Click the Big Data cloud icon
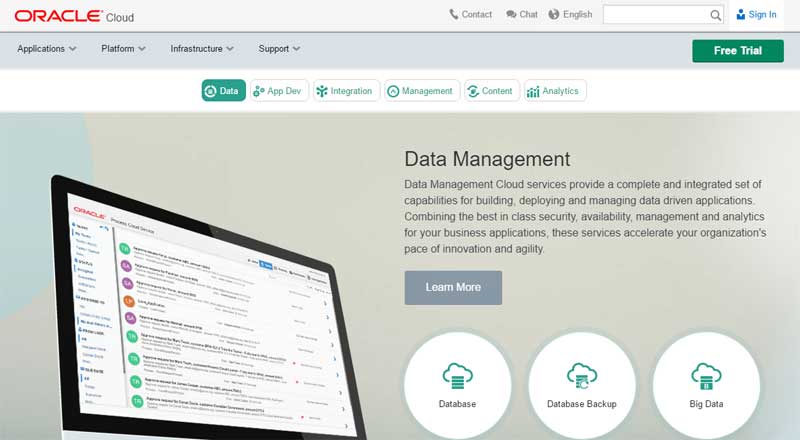 (x=706, y=376)
